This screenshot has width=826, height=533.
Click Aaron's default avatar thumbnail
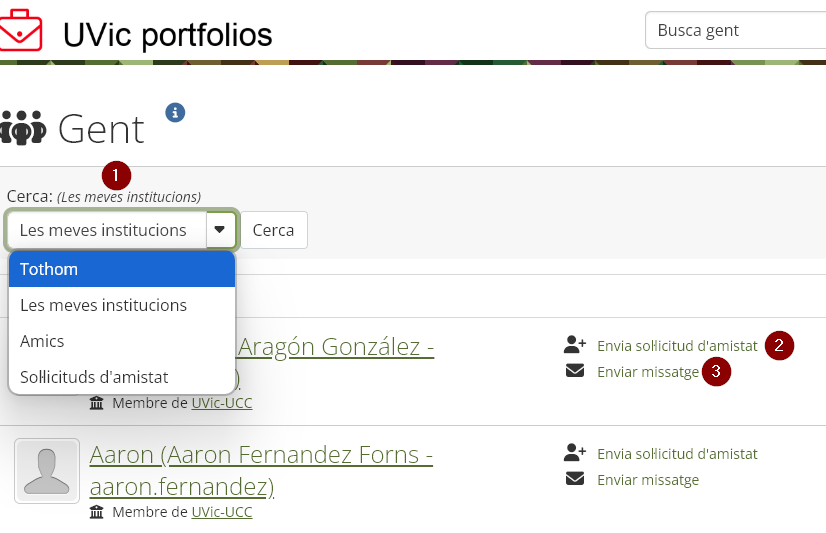point(47,471)
